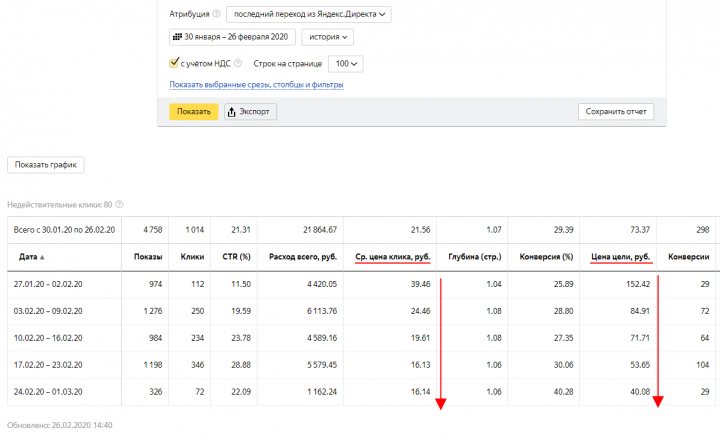Click the yellow Показать button
Screen dimensions: 720x440
tap(194, 111)
